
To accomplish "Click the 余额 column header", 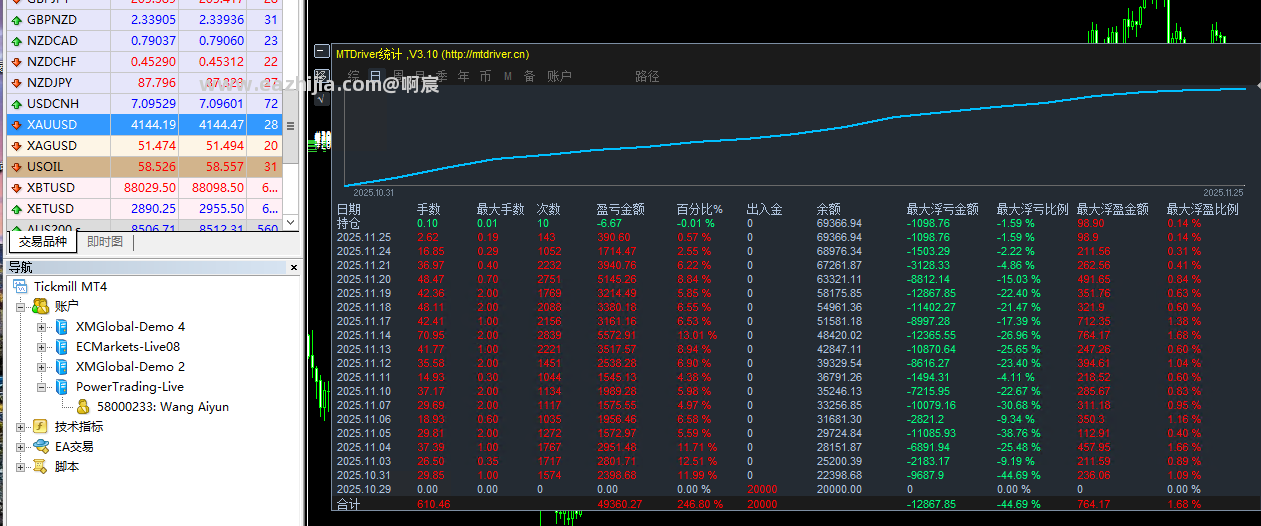I will coord(829,210).
